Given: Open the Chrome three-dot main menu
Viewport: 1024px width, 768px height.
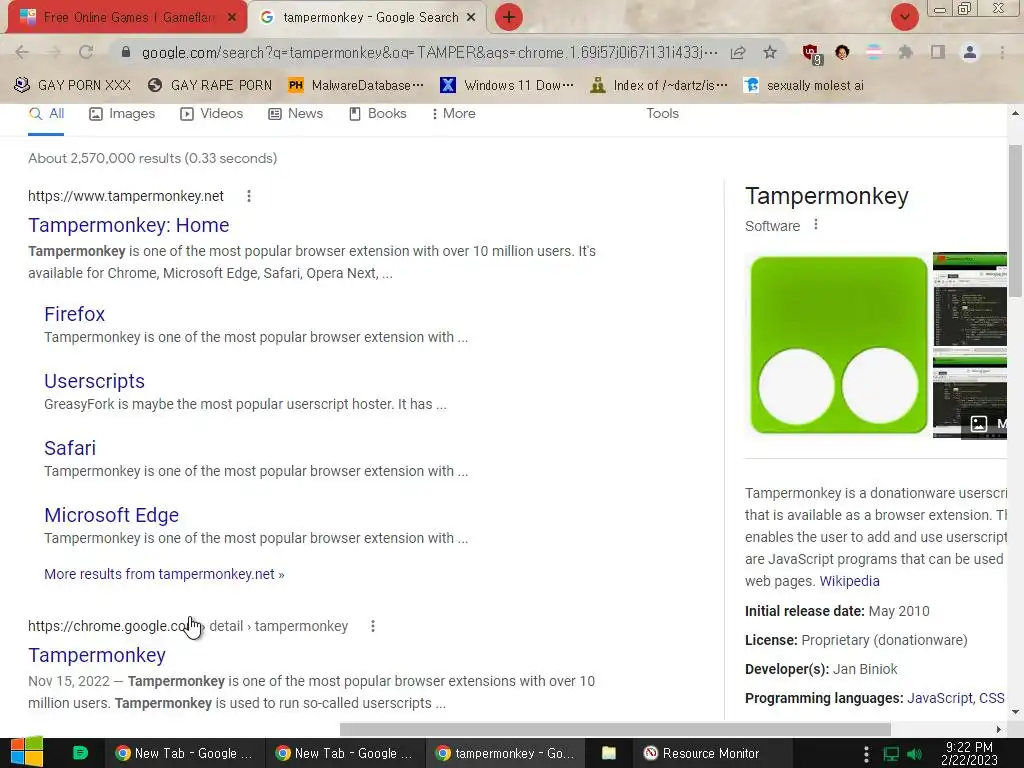Looking at the screenshot, I should coord(1002,52).
